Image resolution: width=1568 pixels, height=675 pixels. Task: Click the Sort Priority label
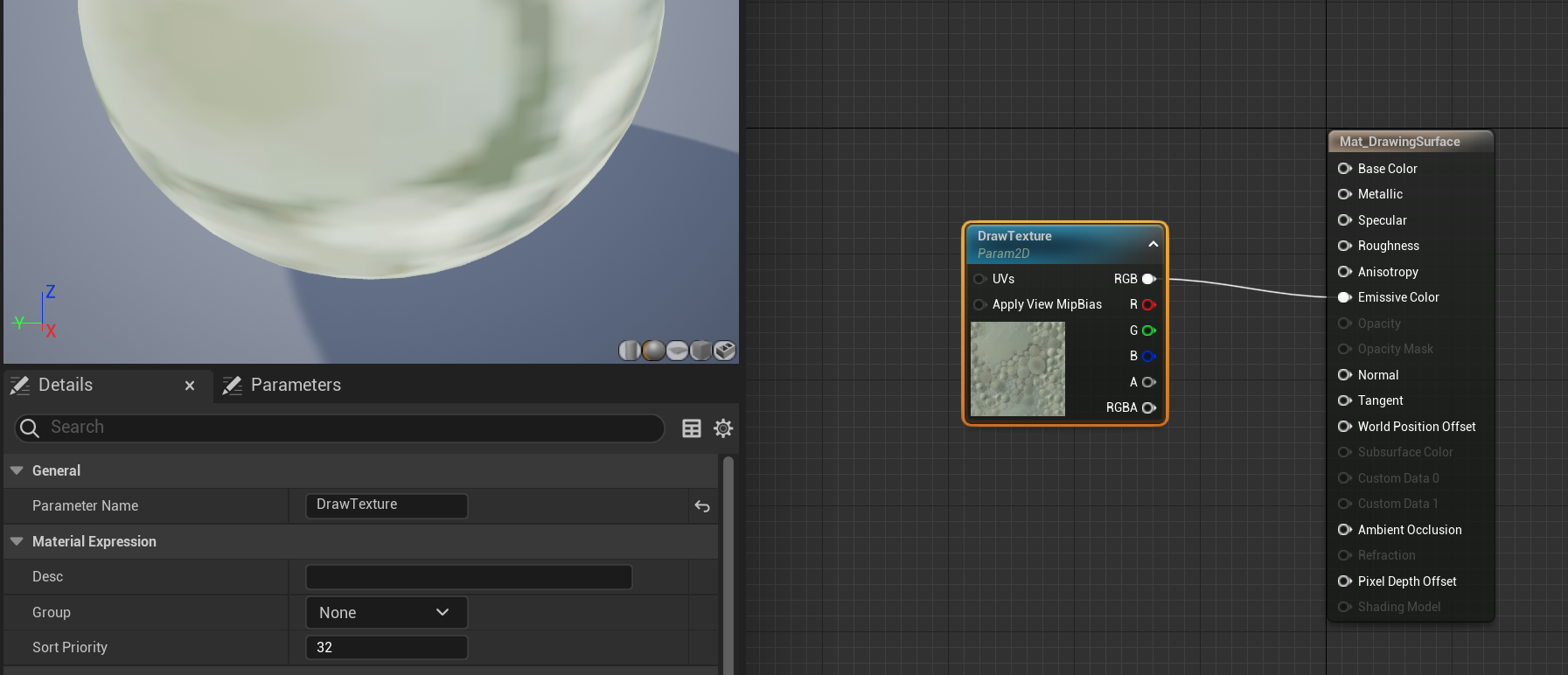coord(70,648)
